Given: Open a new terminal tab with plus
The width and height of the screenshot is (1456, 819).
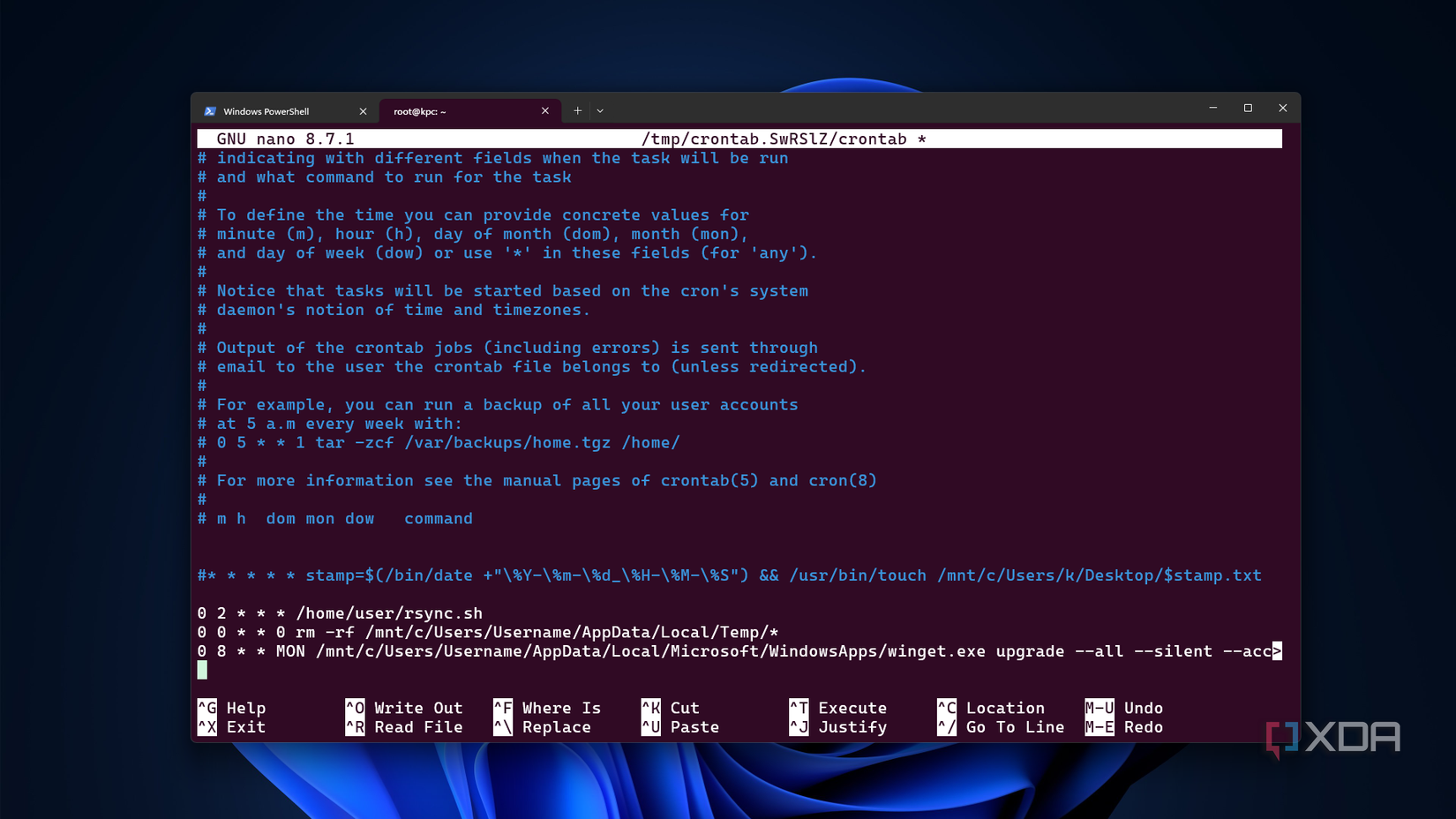Looking at the screenshot, I should tap(577, 111).
